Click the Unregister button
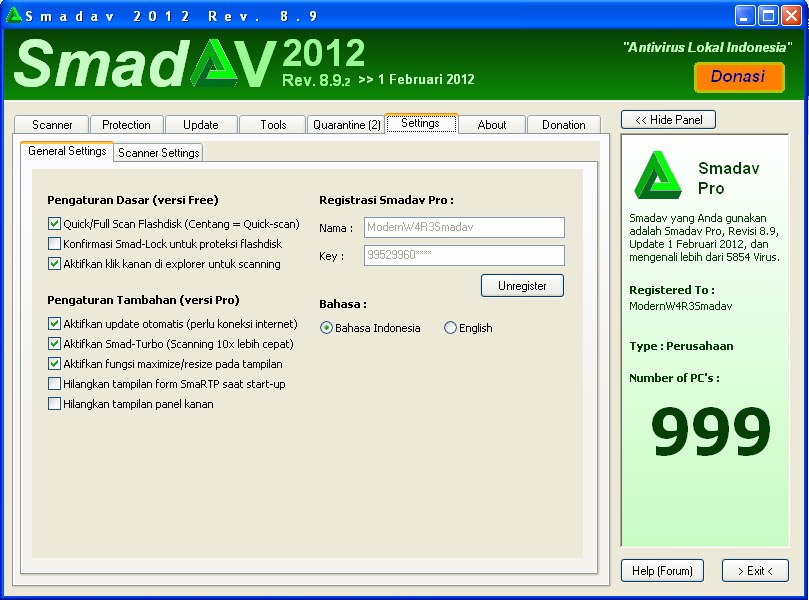The width and height of the screenshot is (809, 600). (x=522, y=286)
